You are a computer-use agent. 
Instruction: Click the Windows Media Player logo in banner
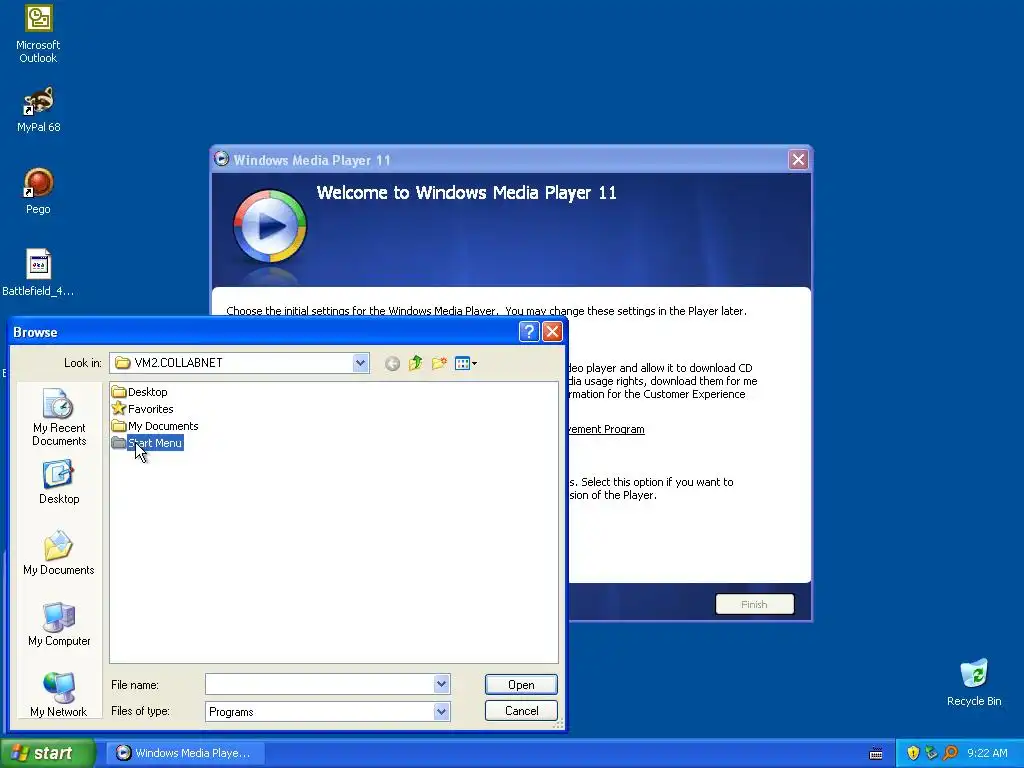[x=270, y=226]
